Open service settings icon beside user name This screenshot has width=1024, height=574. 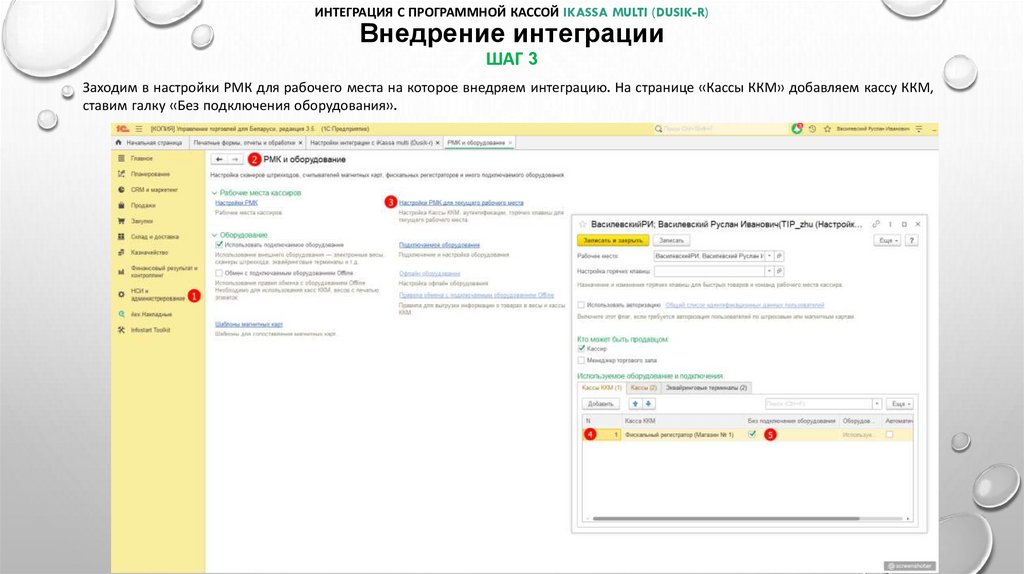(x=919, y=129)
